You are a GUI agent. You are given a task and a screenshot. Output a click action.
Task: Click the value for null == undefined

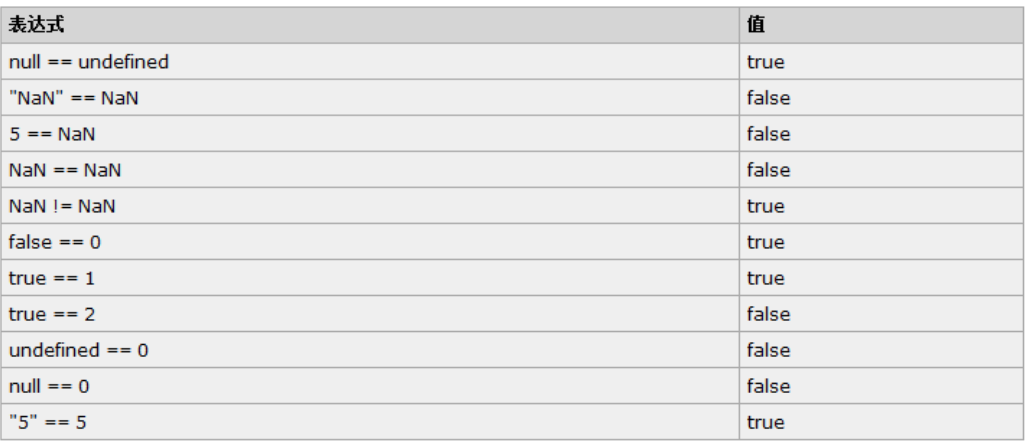point(765,62)
